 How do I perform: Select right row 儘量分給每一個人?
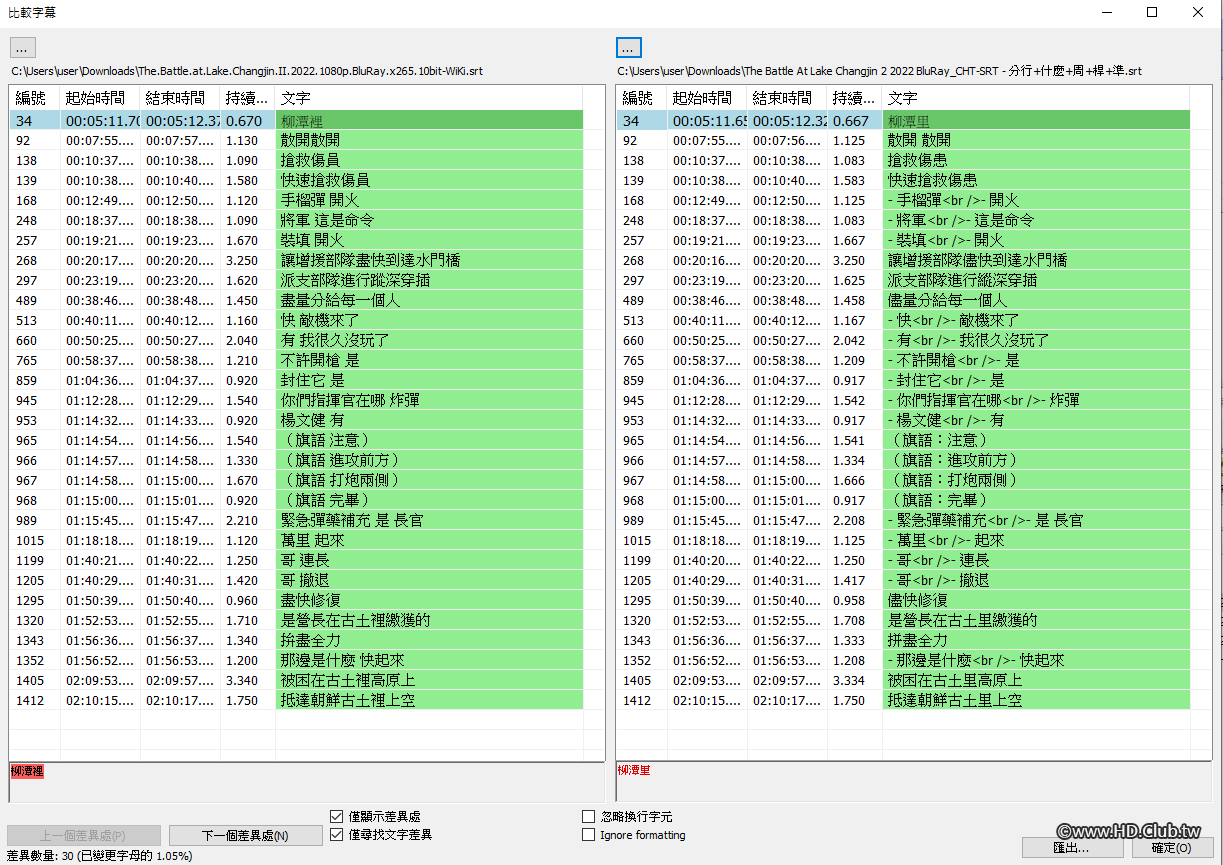[x=903, y=300]
